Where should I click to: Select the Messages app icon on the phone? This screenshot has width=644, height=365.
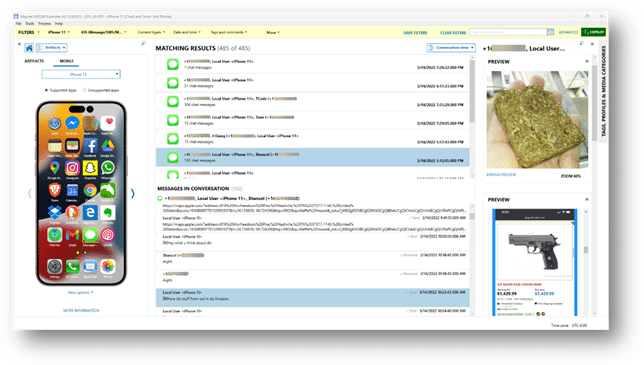tap(90, 235)
